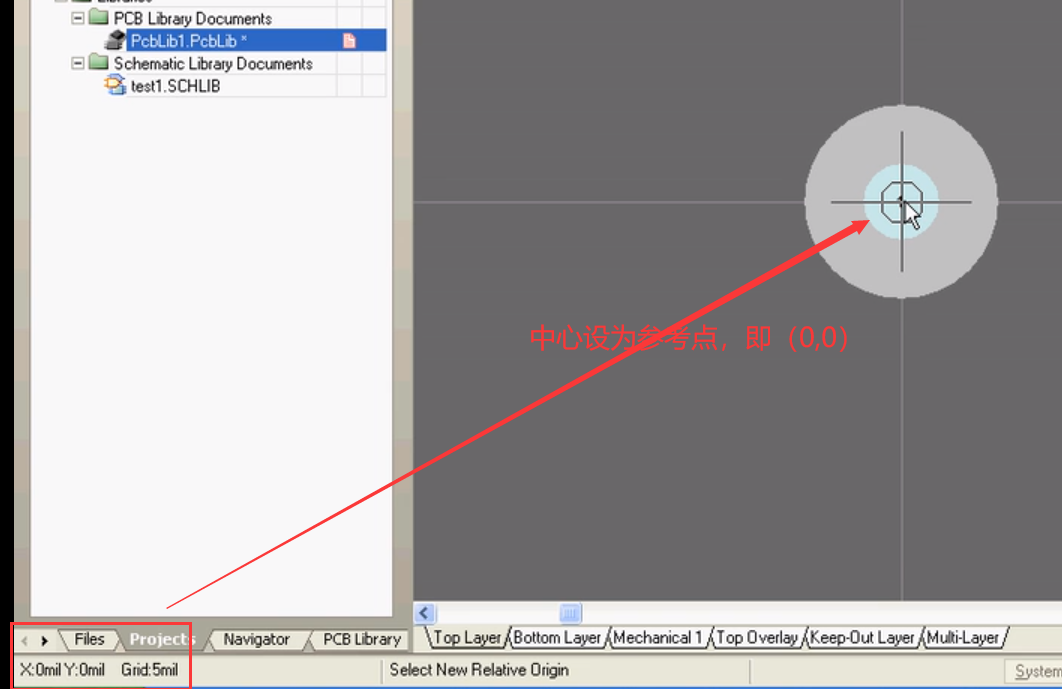The width and height of the screenshot is (1062, 689).
Task: Collapse the Schematic Library Documents node
Action: [x=77, y=62]
